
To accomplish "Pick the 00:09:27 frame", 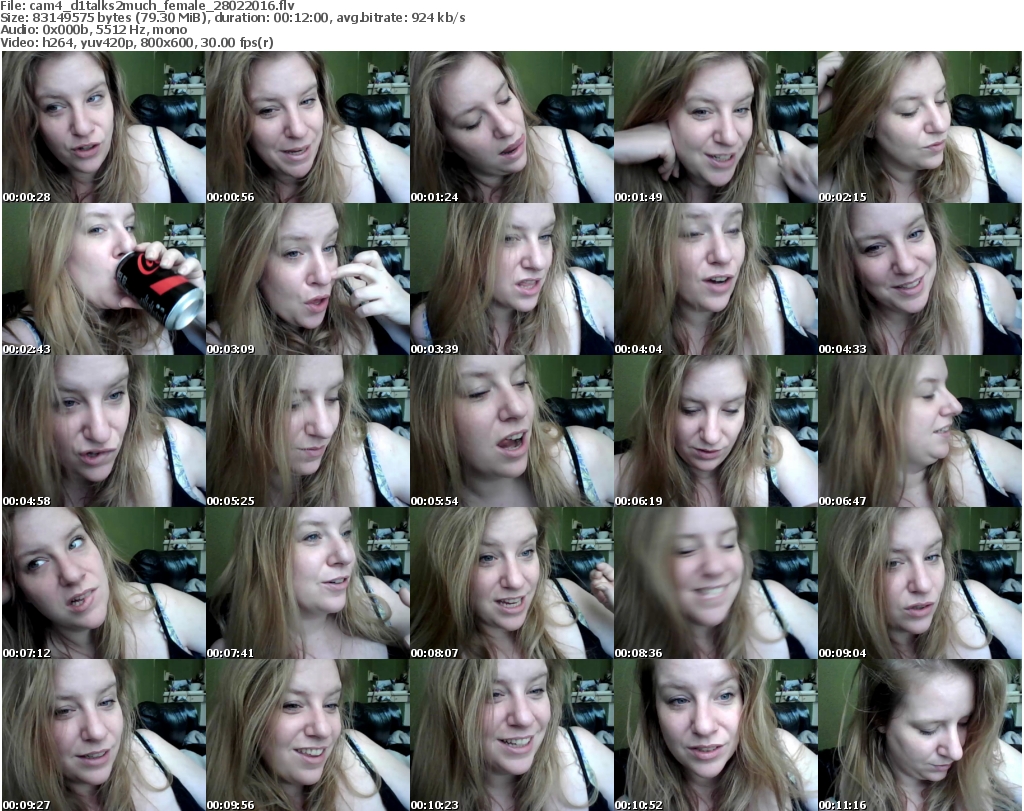I will click(x=104, y=735).
